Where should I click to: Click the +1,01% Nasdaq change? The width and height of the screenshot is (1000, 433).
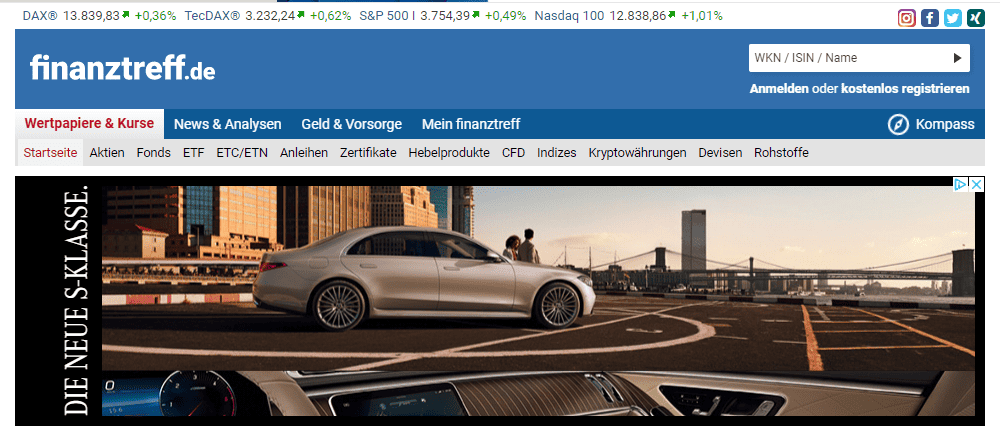pos(702,16)
